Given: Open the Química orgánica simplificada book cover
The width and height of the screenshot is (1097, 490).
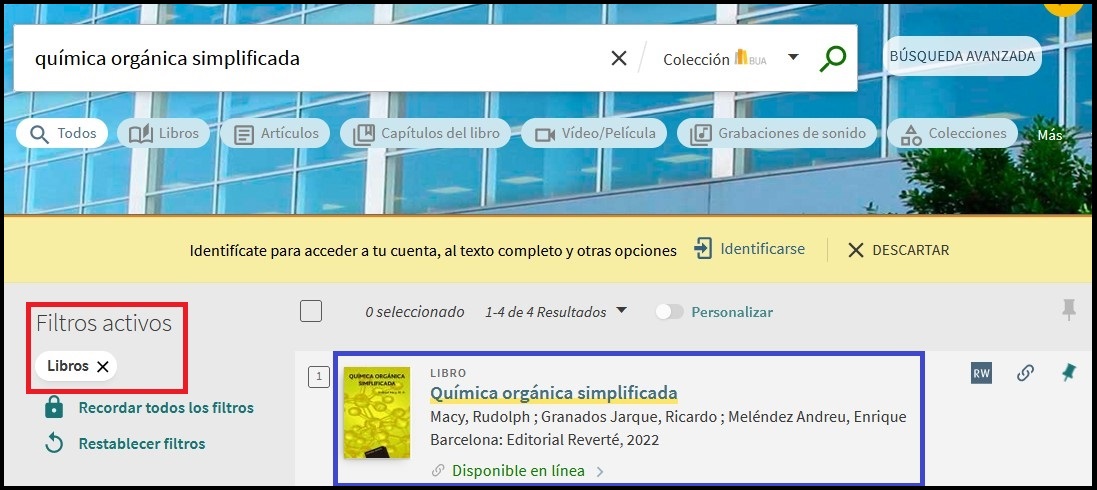Looking at the screenshot, I should (x=376, y=412).
